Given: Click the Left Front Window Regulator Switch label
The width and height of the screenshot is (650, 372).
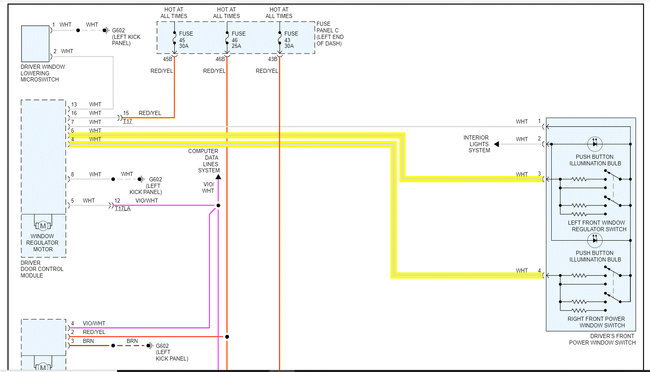Looking at the screenshot, I should [596, 226].
